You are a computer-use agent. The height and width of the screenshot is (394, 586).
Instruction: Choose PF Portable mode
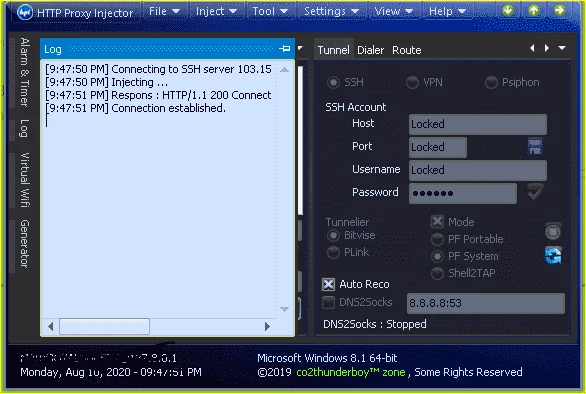click(x=437, y=239)
